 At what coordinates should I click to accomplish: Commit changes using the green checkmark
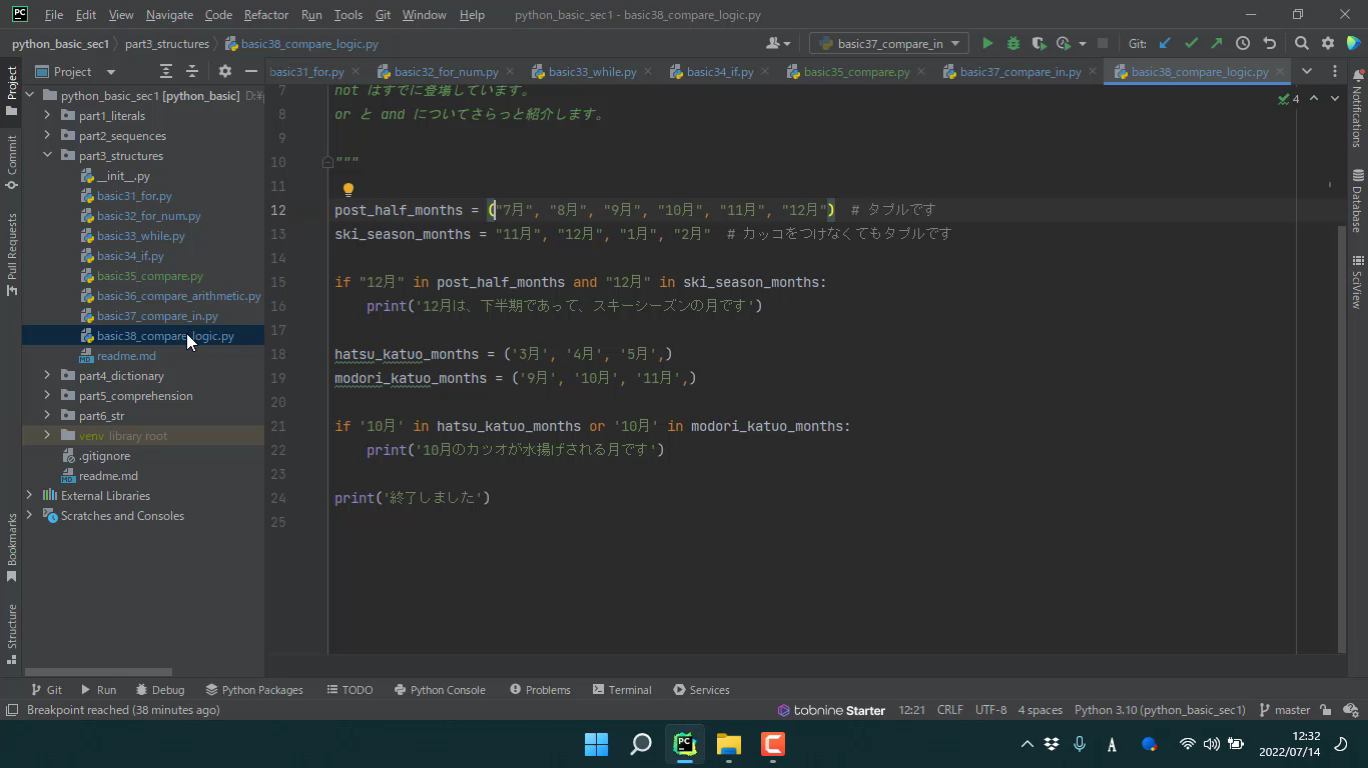(x=1191, y=44)
